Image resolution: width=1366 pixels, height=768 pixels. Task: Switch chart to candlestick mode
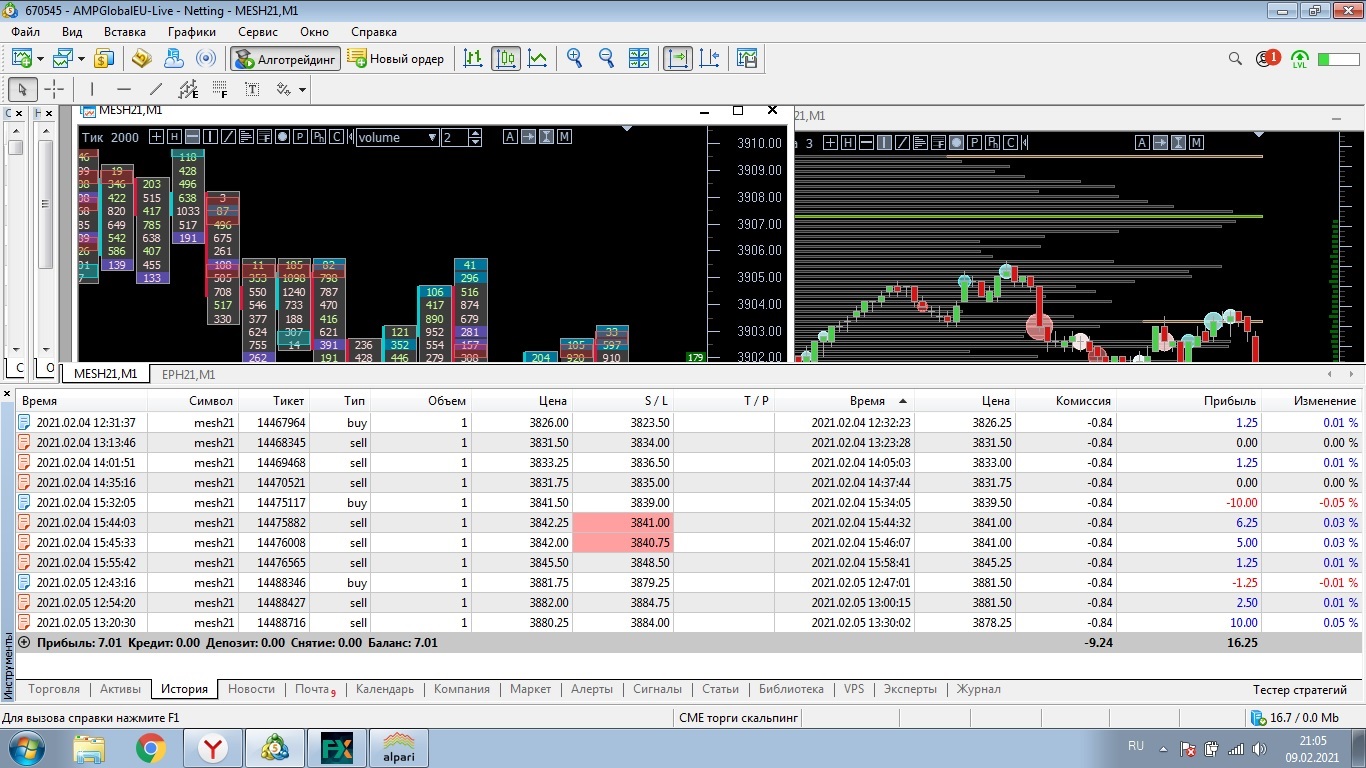pyautogui.click(x=506, y=59)
